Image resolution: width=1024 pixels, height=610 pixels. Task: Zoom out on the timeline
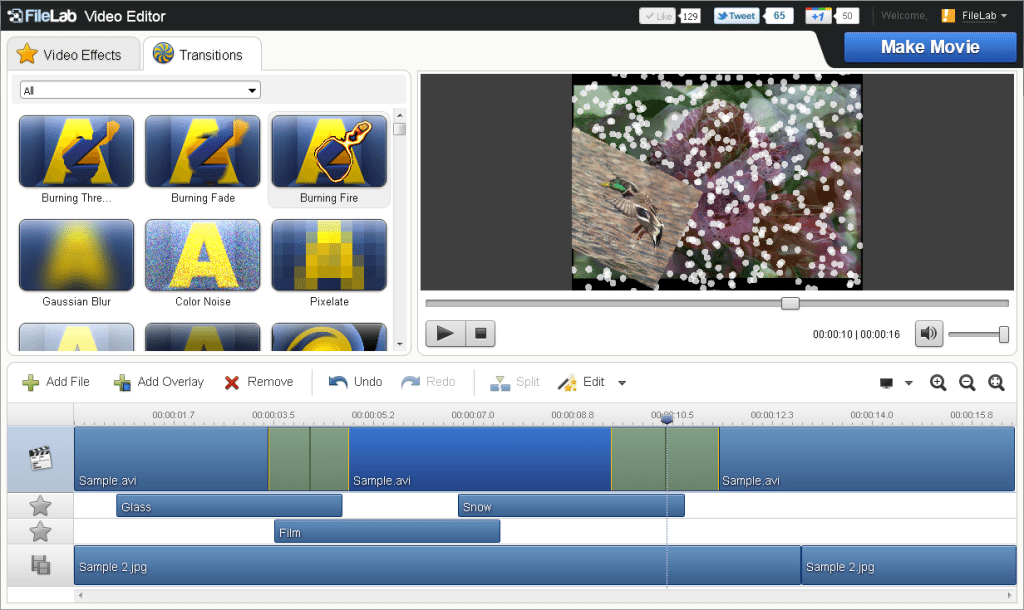click(x=967, y=383)
